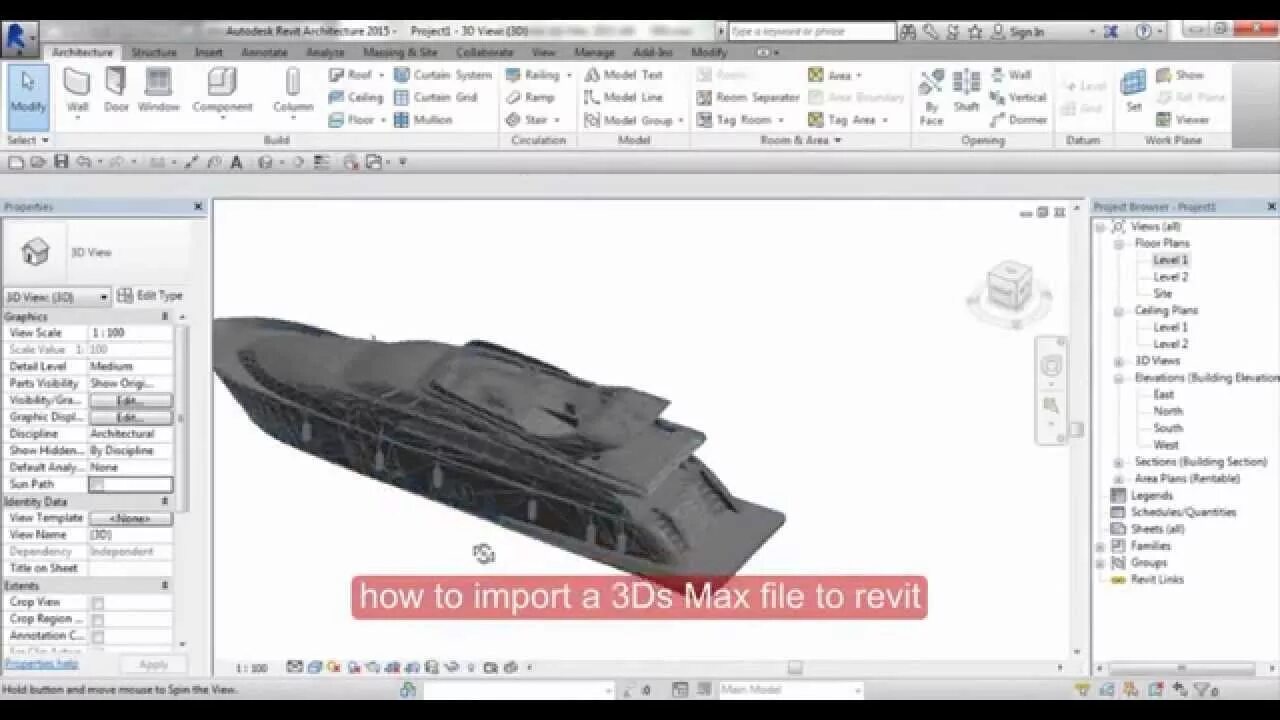Image resolution: width=1280 pixels, height=720 pixels.
Task: Choose the Curtain Grid tool
Action: (436, 97)
